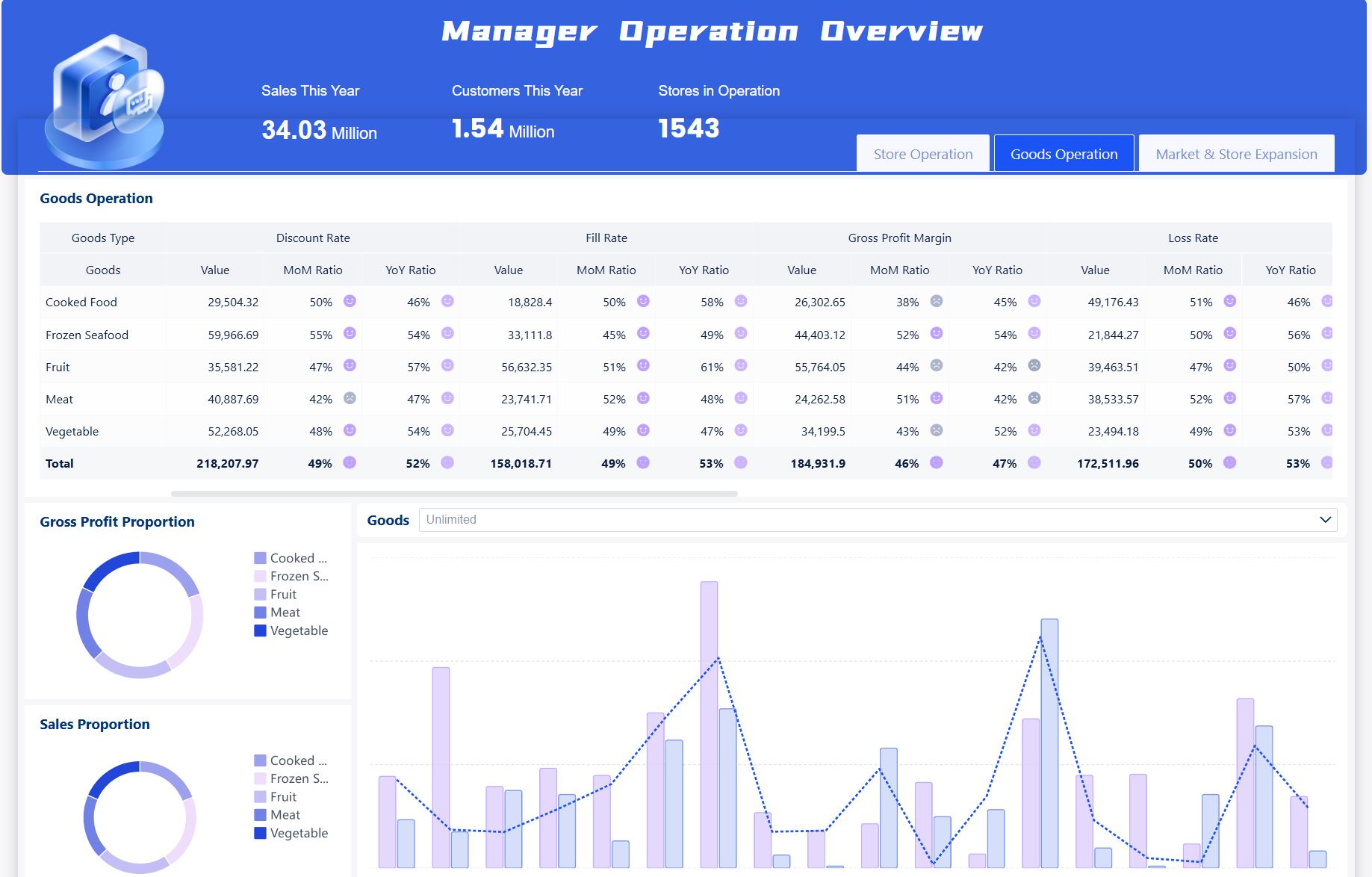1372x877 pixels.
Task: Click the Frozen S... color swatch in the legend
Action: [x=259, y=576]
